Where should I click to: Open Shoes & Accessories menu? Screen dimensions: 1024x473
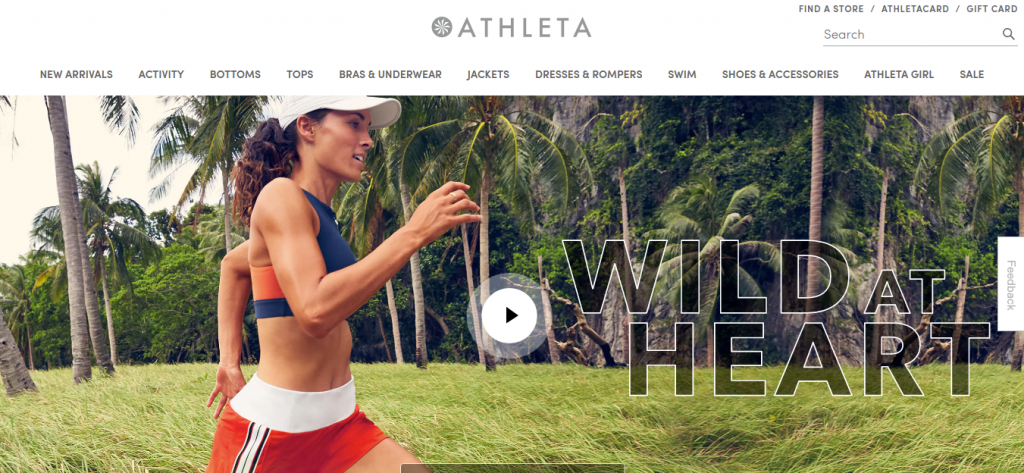tap(780, 74)
